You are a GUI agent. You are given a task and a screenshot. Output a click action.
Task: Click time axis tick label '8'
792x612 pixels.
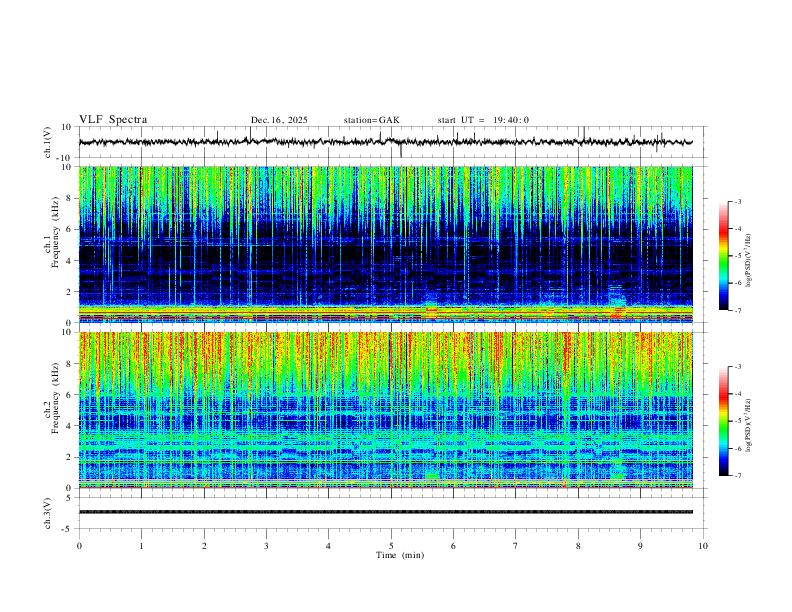point(578,546)
